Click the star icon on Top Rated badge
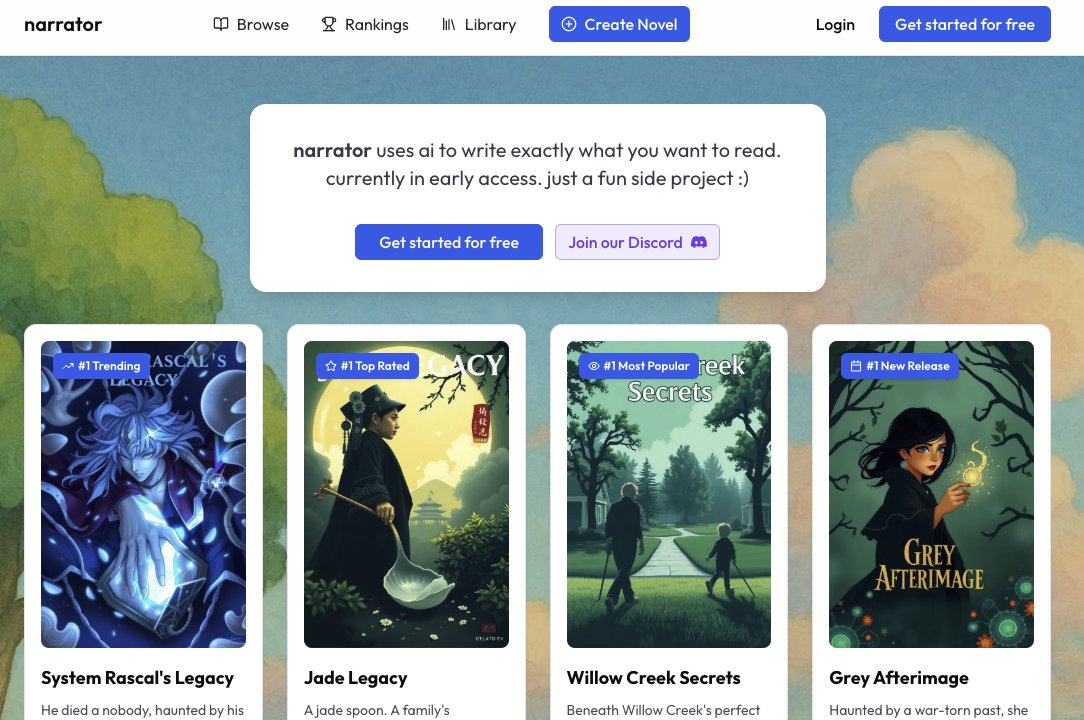Viewport: 1084px width, 720px height. pos(330,366)
